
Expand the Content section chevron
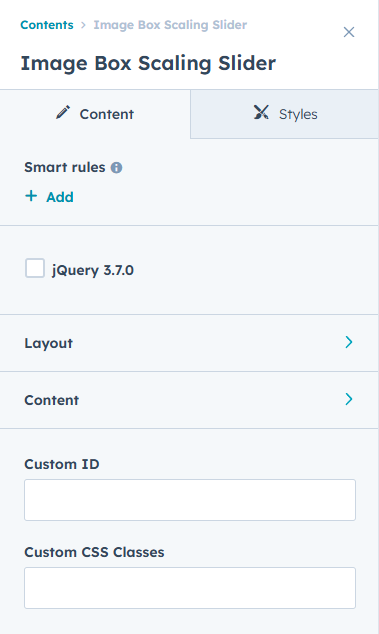click(349, 399)
